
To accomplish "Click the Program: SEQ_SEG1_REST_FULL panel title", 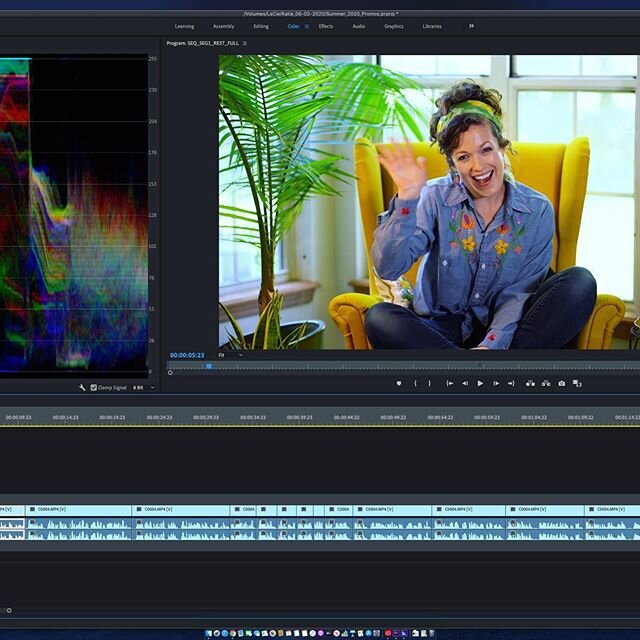I will pos(202,43).
